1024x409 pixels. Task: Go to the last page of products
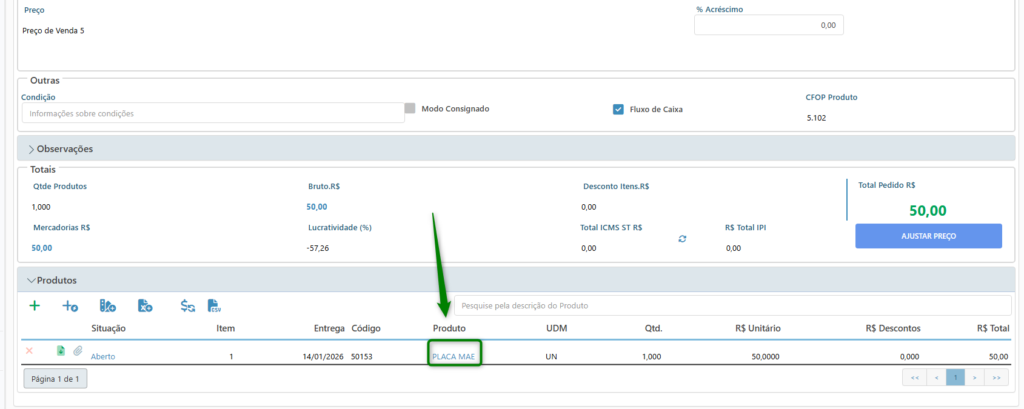[996, 378]
